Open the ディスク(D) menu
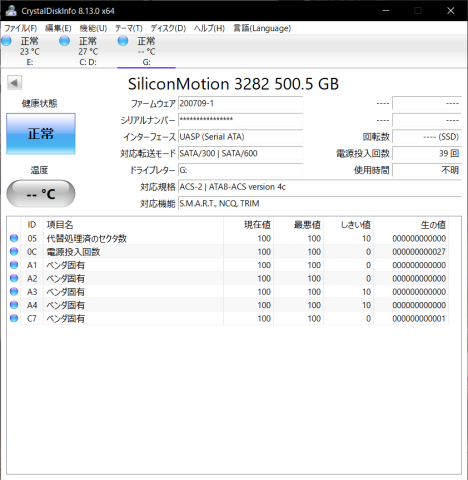468x480 pixels. (x=168, y=28)
